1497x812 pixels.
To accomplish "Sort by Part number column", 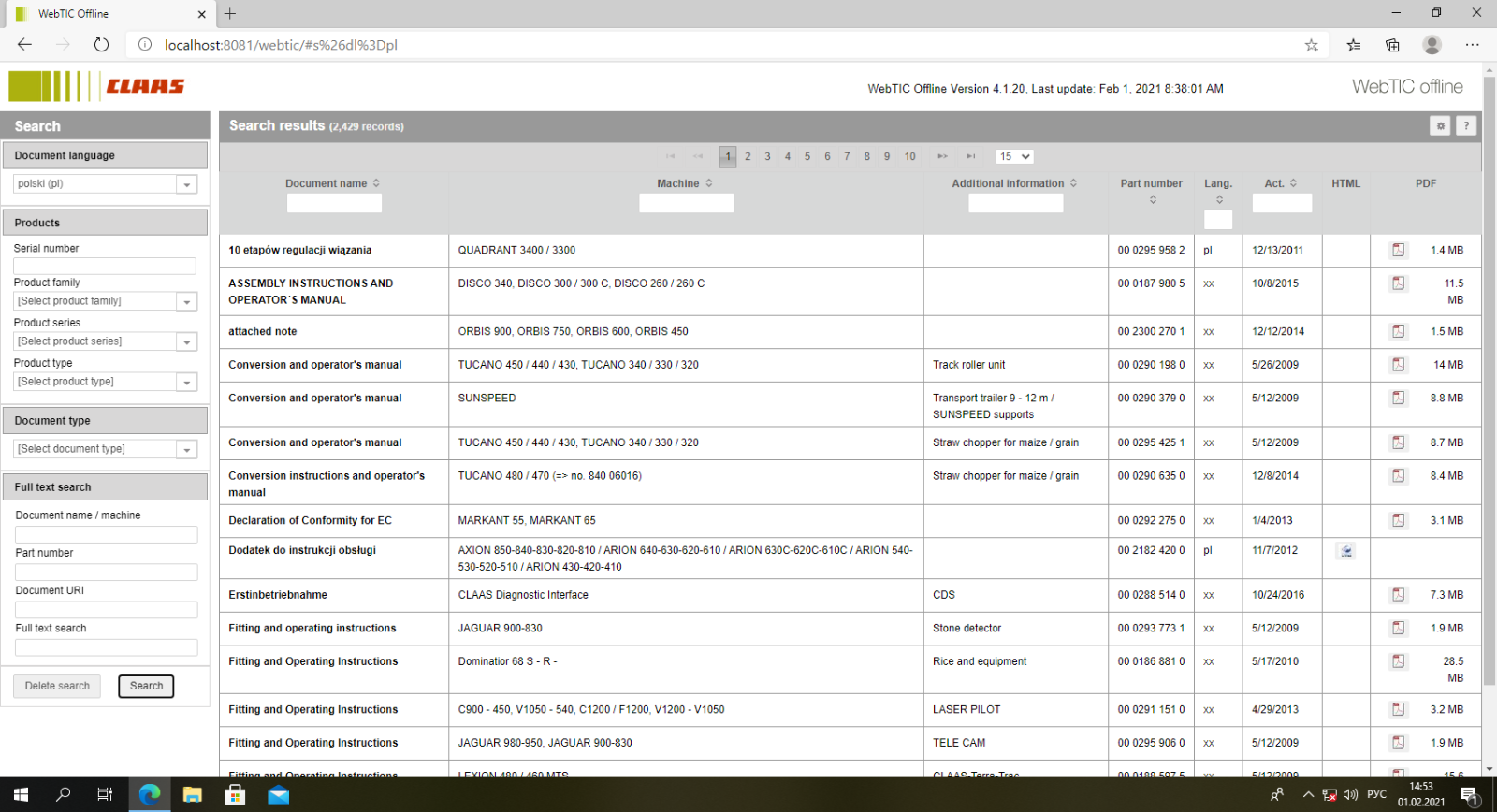I will tap(1153, 199).
